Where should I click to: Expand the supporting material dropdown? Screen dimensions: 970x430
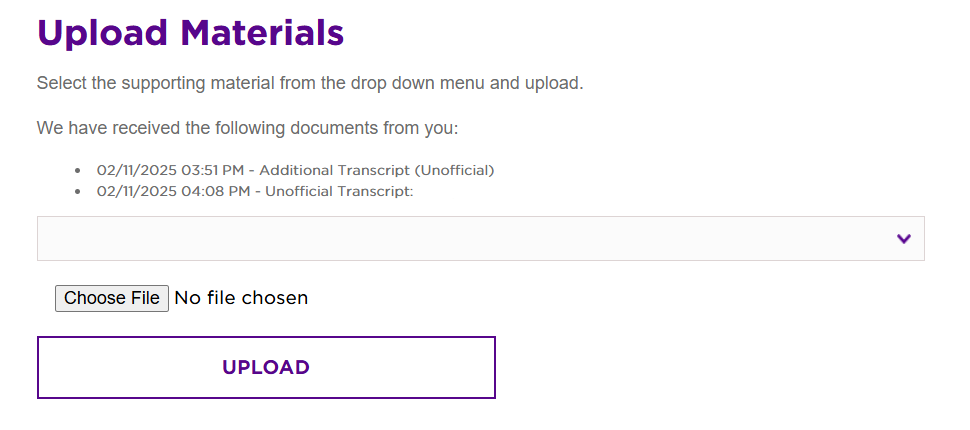(x=480, y=238)
